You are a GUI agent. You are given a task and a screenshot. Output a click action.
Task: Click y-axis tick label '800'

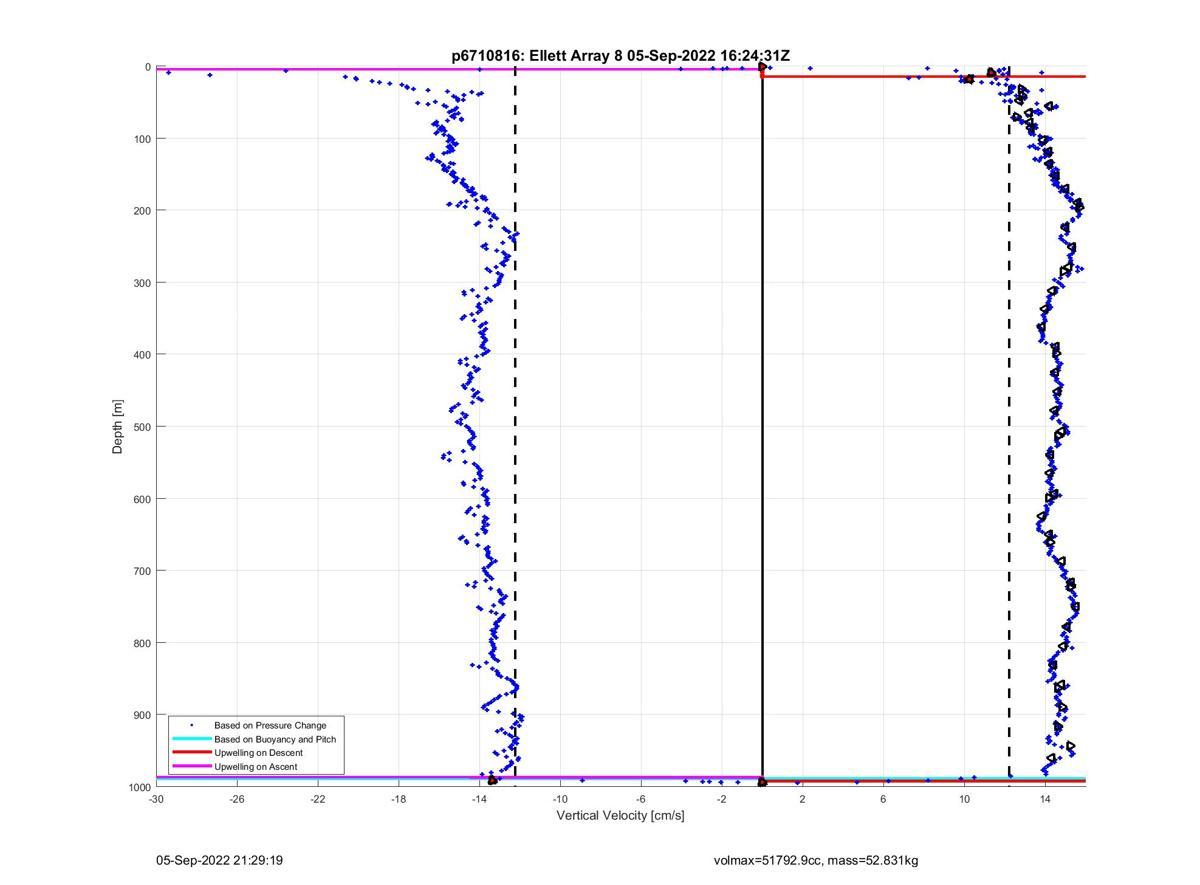142,643
